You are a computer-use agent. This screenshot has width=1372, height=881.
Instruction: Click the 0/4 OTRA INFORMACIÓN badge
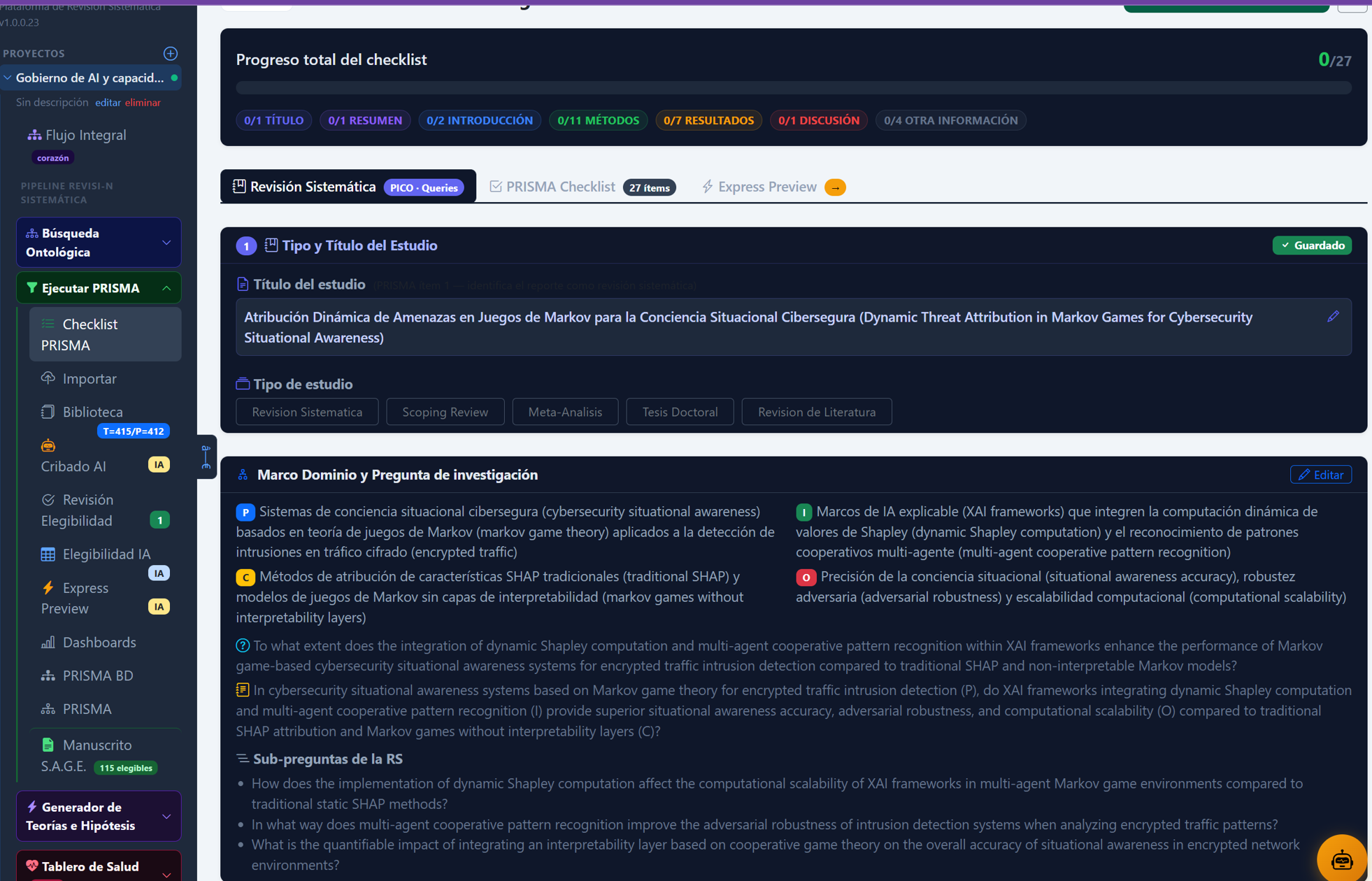pos(950,120)
